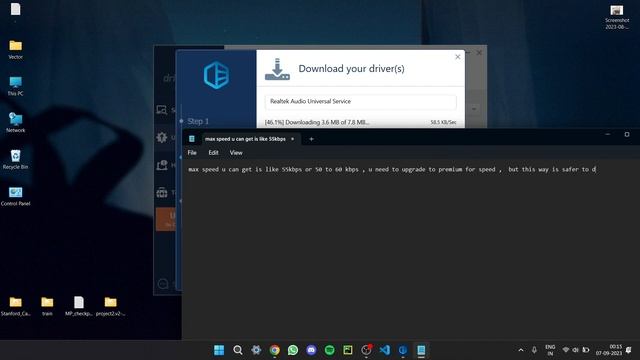Open the gear update icon in Driver Easy sidebar
Screen dimensions: 640x360
pos(162,138)
